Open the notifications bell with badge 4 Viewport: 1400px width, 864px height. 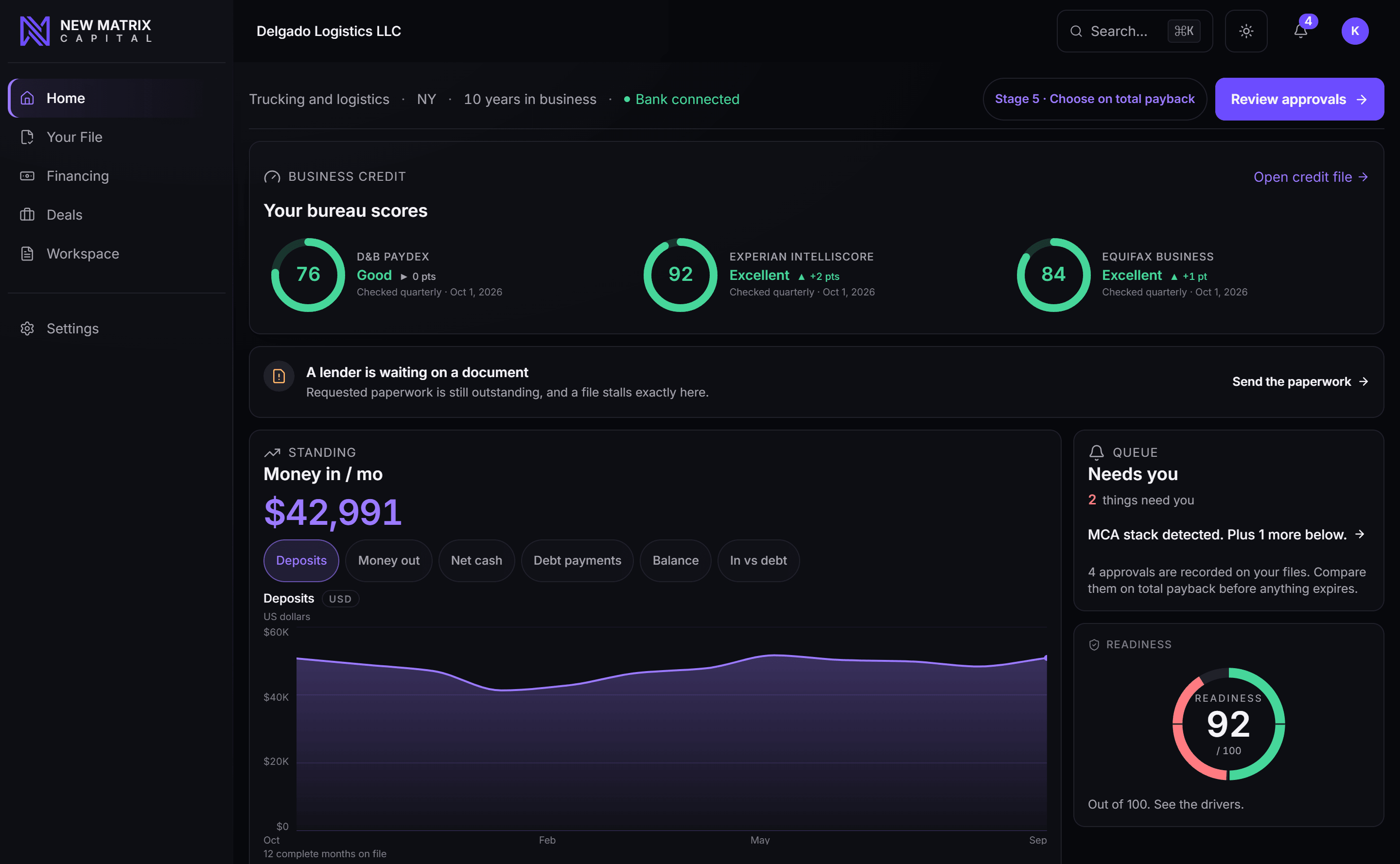[1300, 31]
